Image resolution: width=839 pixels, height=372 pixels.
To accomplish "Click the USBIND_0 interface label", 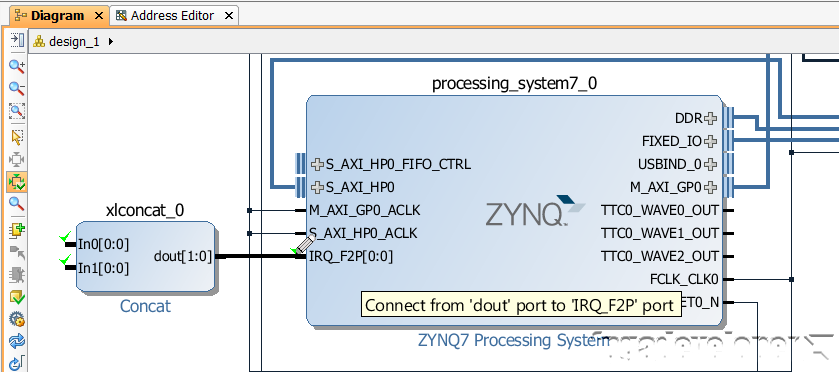I will (x=670, y=164).
